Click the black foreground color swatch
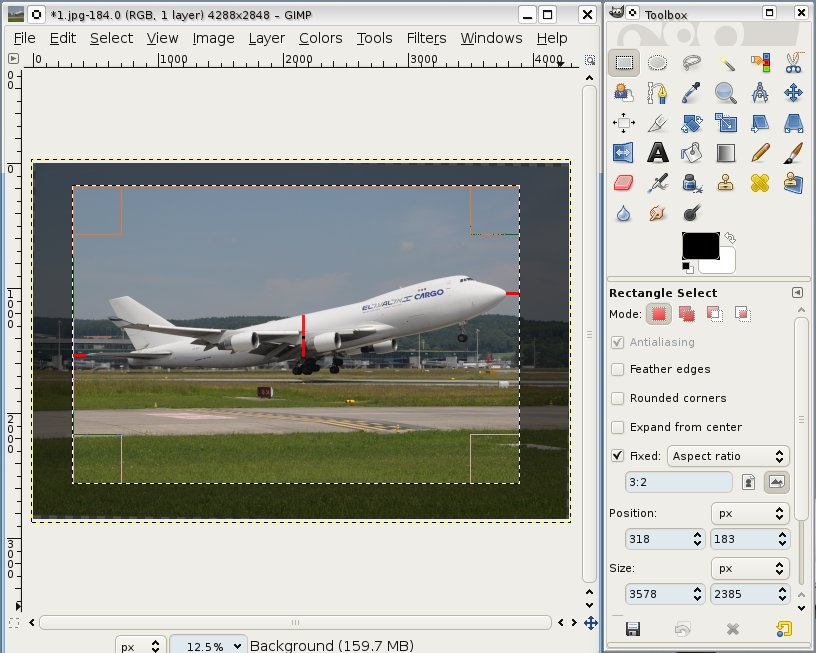 (700, 246)
